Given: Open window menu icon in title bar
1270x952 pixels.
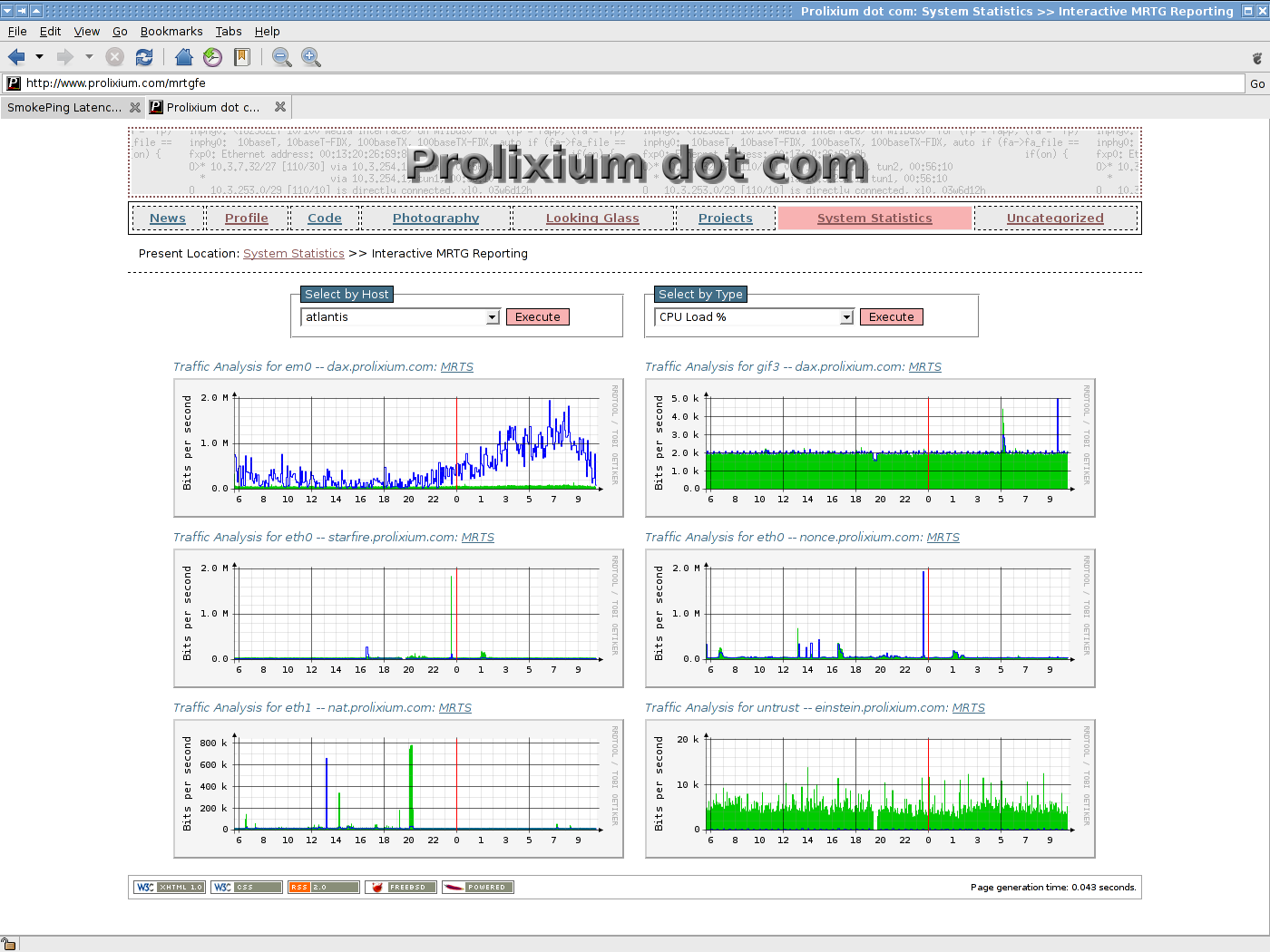Looking at the screenshot, I should point(7,11).
